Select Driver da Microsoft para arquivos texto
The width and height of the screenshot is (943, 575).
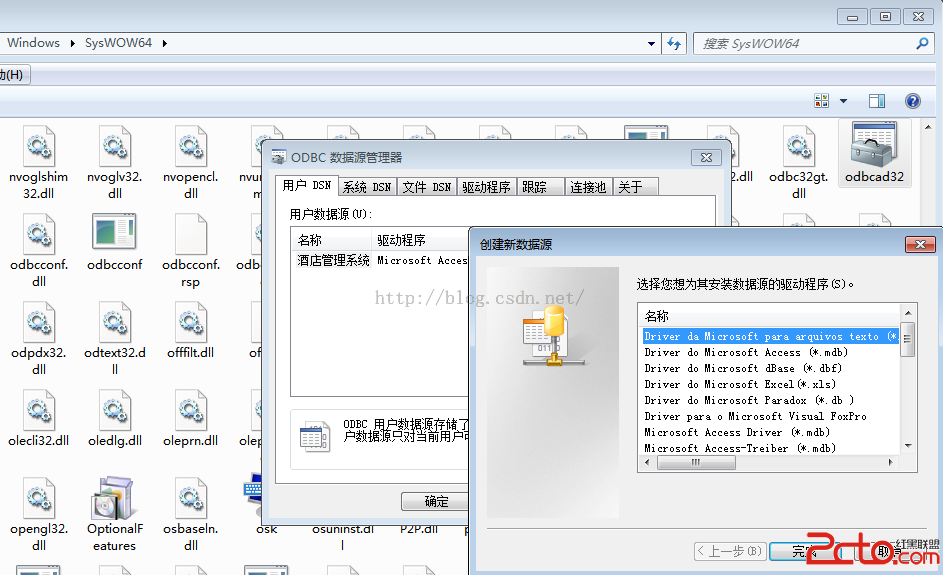pyautogui.click(x=771, y=336)
